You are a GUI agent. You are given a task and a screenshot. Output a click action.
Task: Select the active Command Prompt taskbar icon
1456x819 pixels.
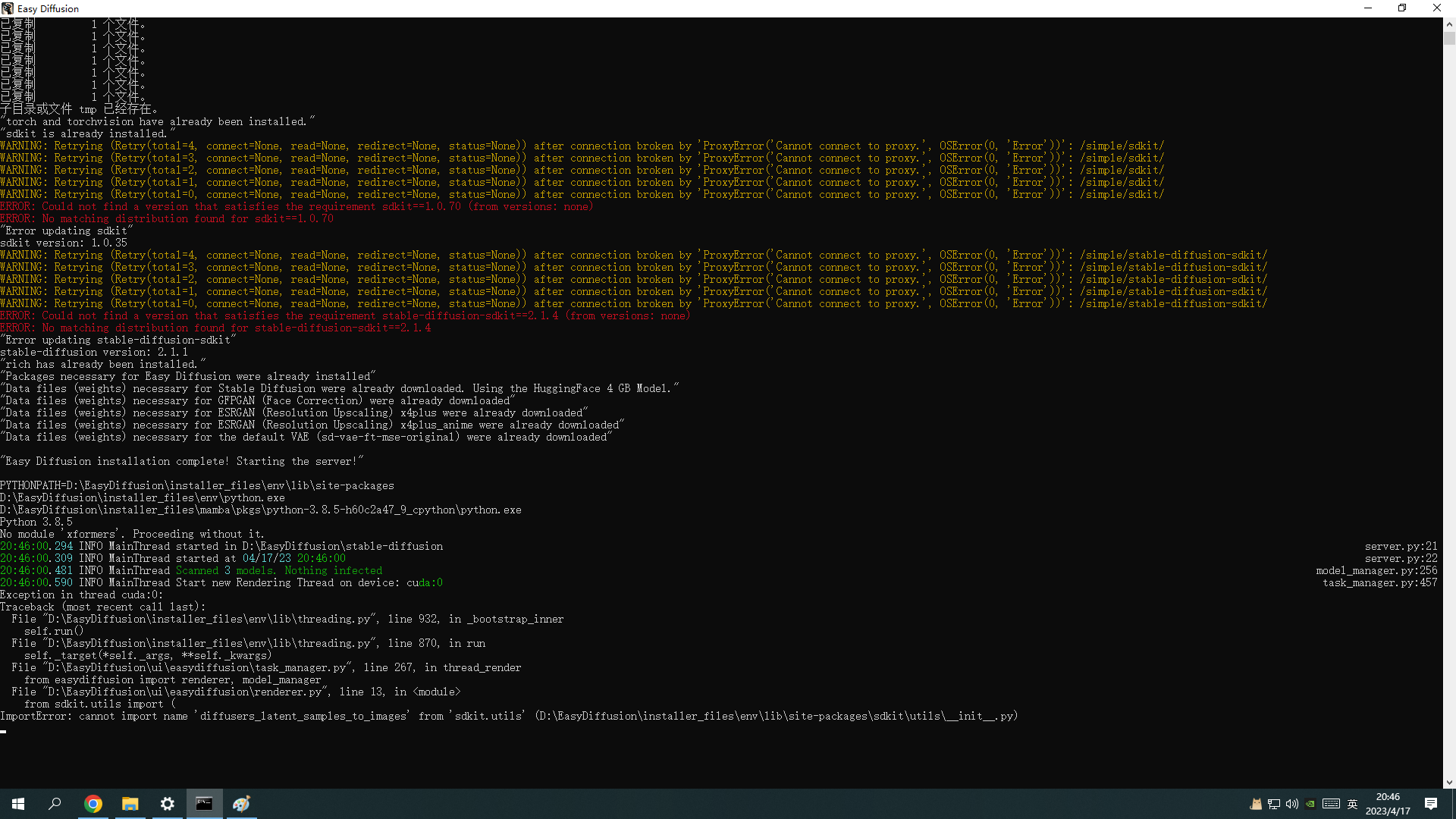204,804
